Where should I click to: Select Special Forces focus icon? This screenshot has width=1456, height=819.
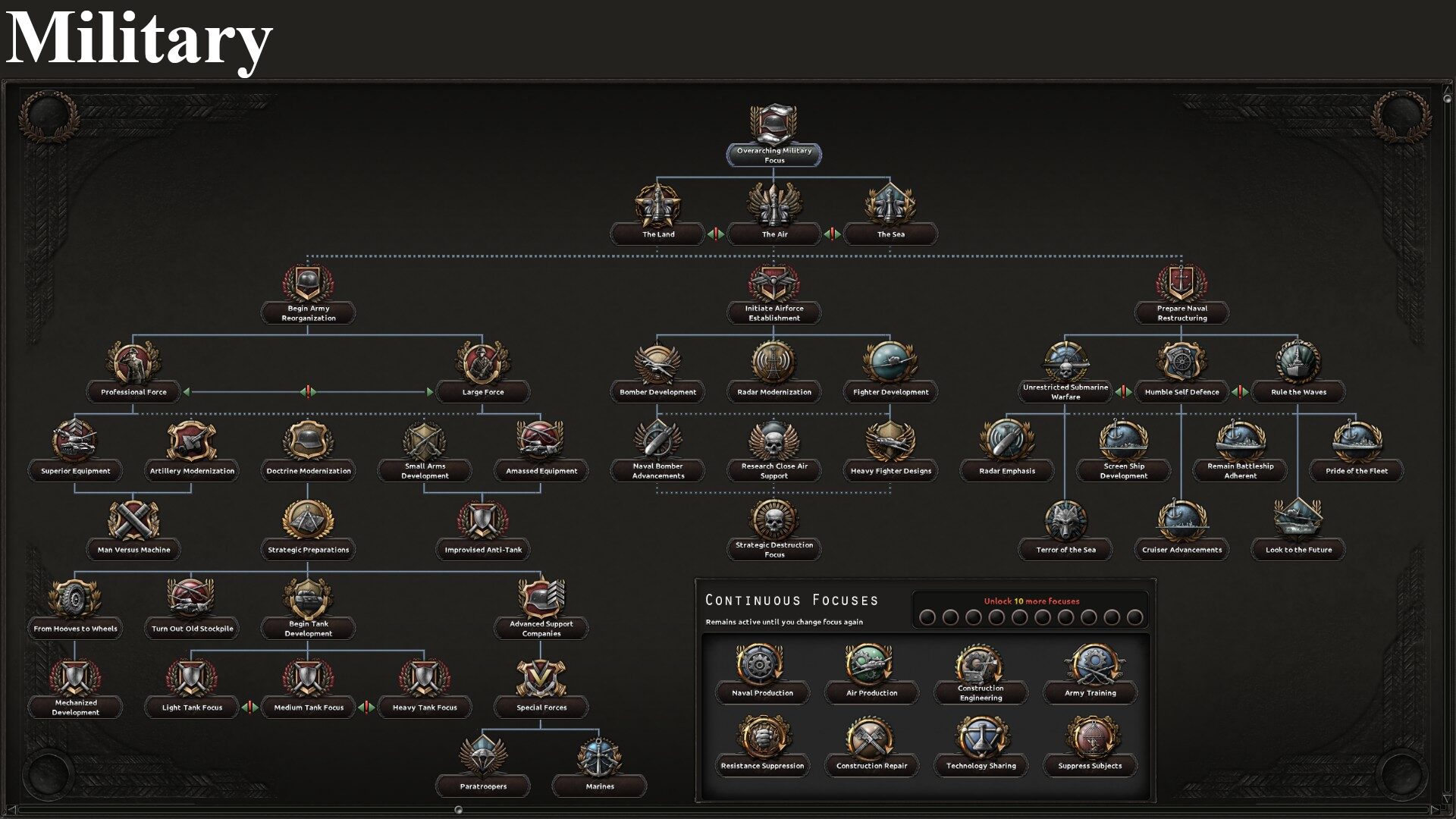click(x=541, y=677)
